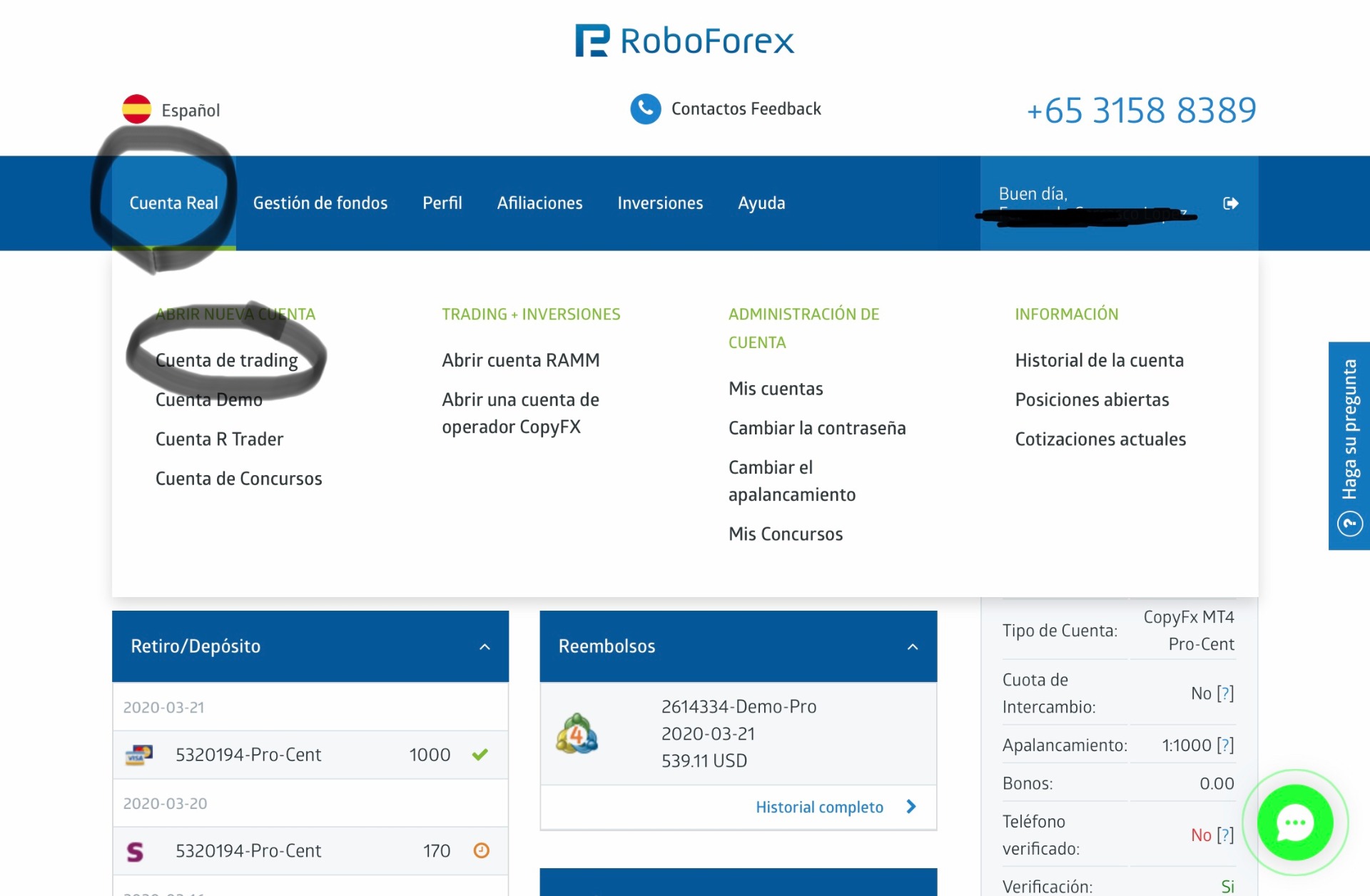Click the logout arrow icon

click(x=1231, y=203)
